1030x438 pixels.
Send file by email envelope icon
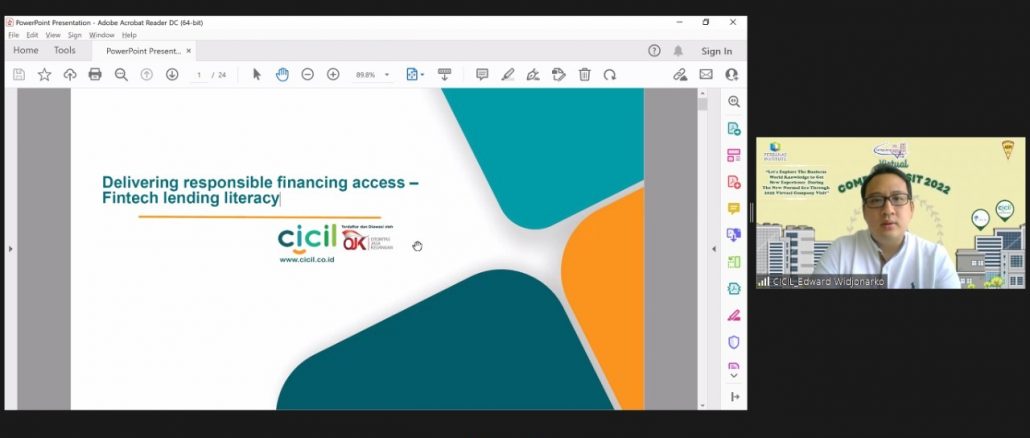[706, 75]
